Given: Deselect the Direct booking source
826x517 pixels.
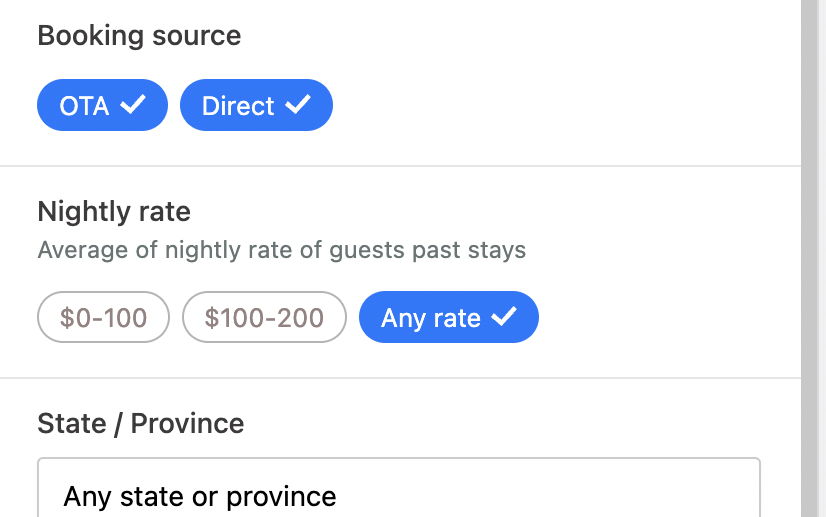Looking at the screenshot, I should coord(256,105).
